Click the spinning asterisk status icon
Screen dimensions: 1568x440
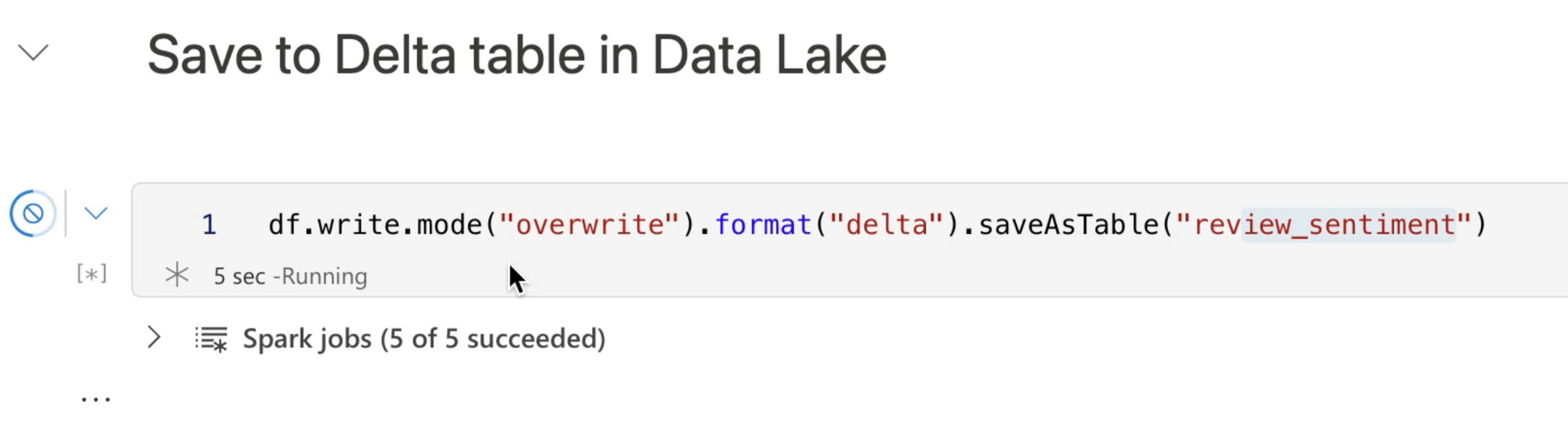(x=177, y=275)
